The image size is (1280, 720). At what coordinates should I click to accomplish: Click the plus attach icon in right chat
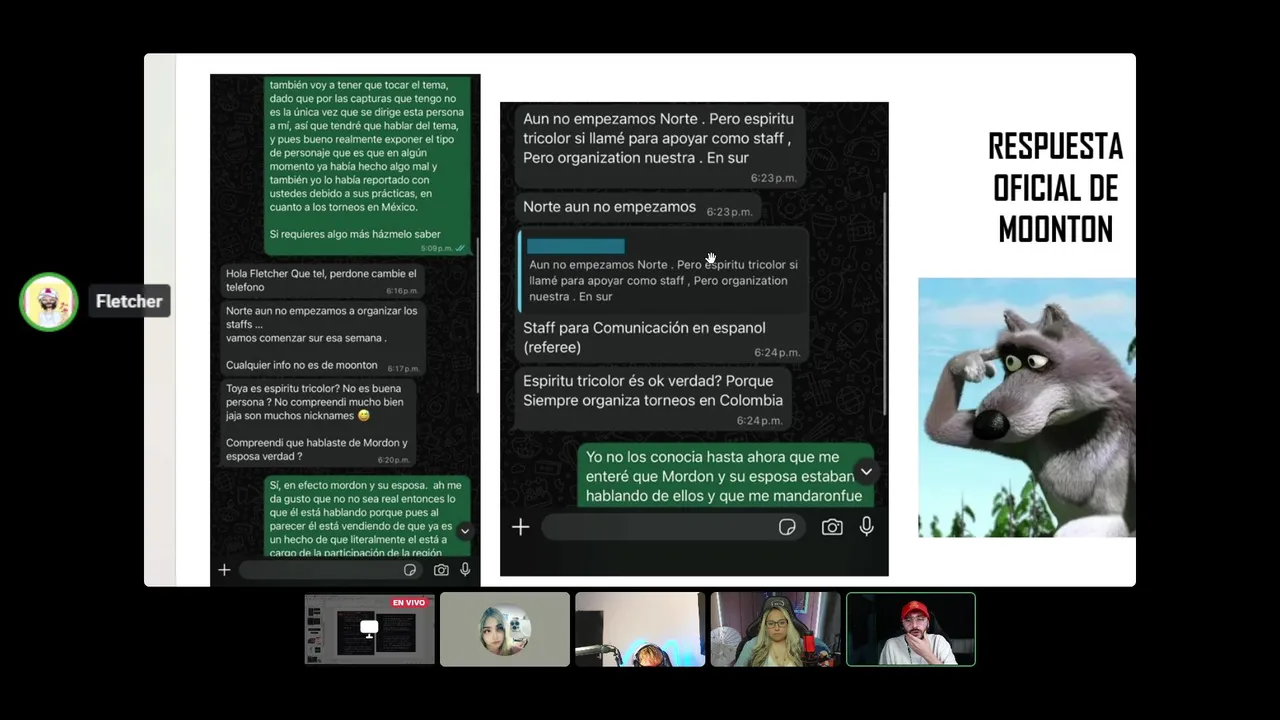click(x=520, y=527)
